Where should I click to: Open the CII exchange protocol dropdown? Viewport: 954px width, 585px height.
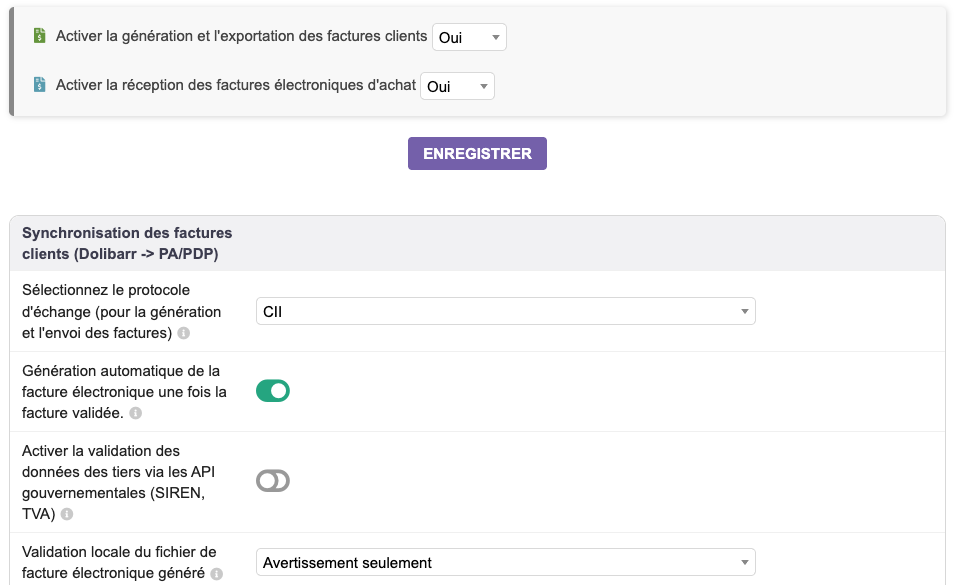point(506,311)
